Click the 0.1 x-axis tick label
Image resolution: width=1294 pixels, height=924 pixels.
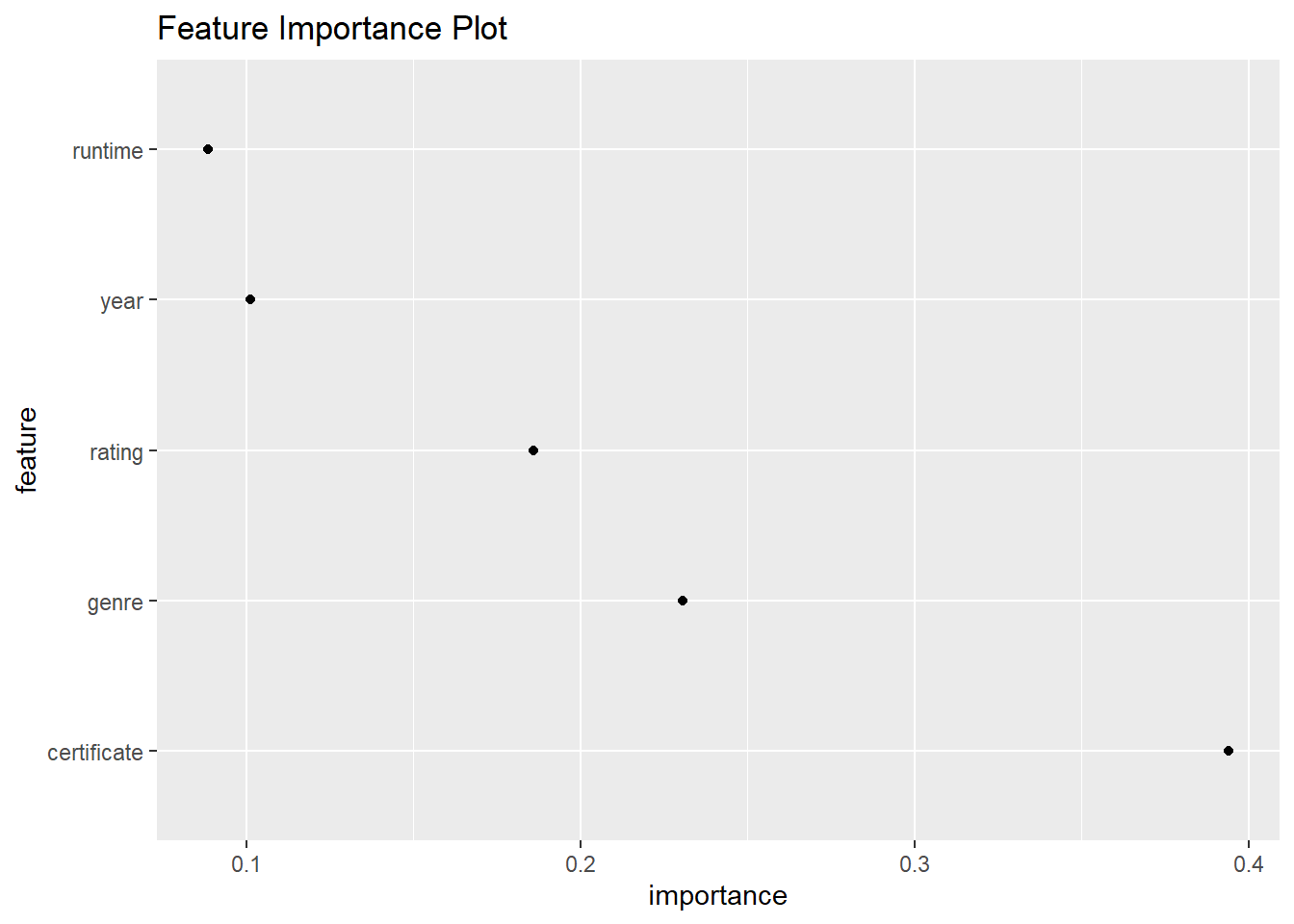click(246, 864)
